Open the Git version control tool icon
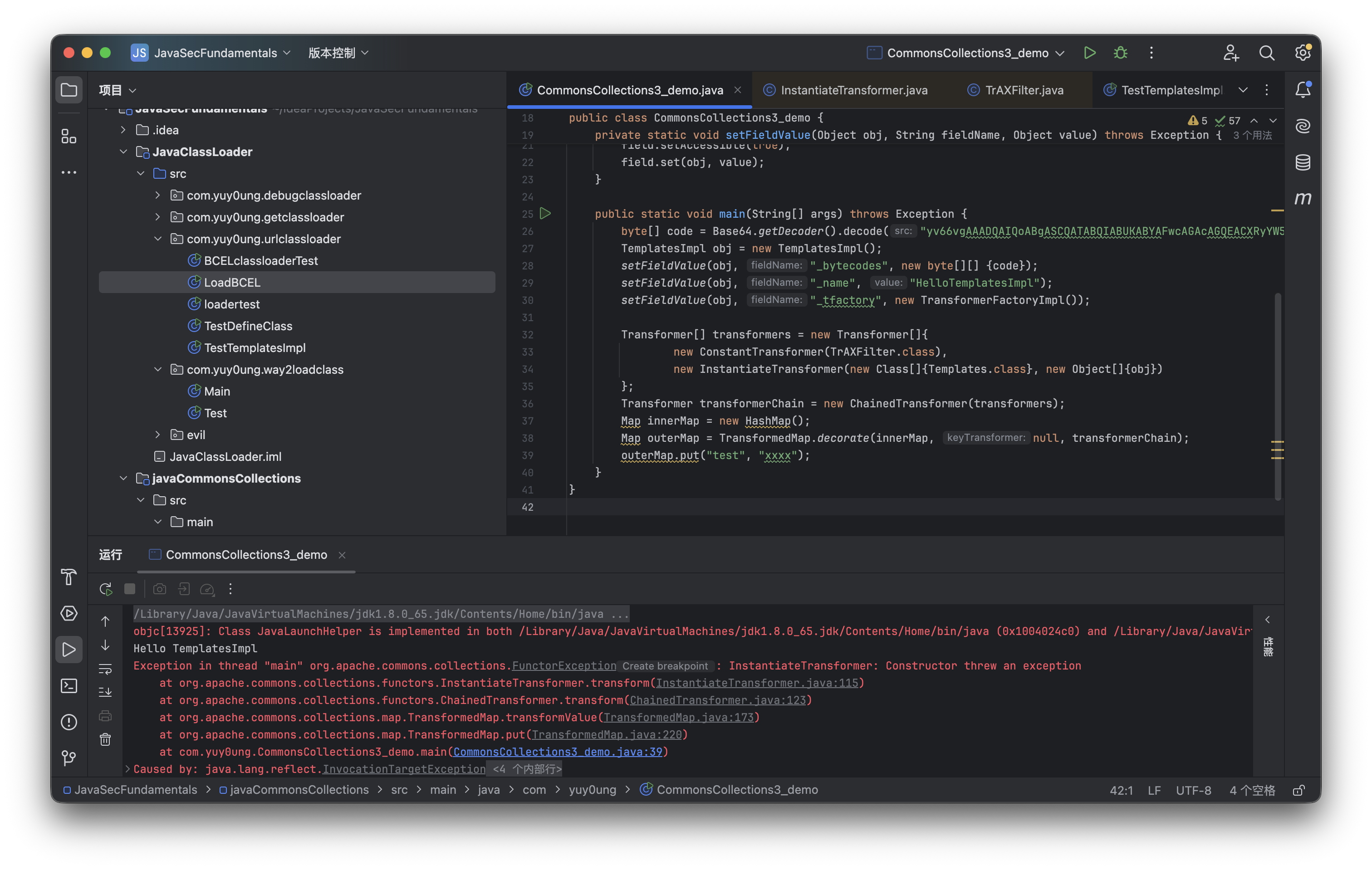This screenshot has width=1372, height=870. point(69,758)
